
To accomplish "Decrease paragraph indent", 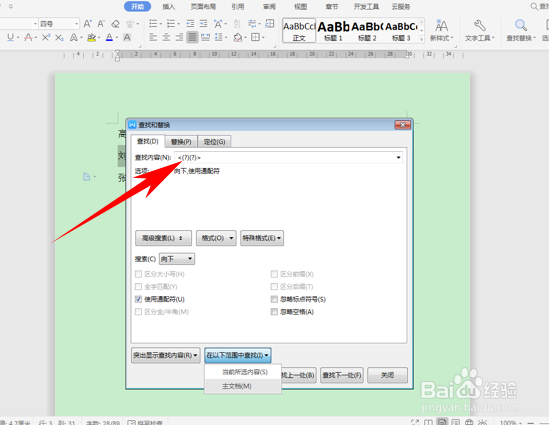I will coord(190,24).
